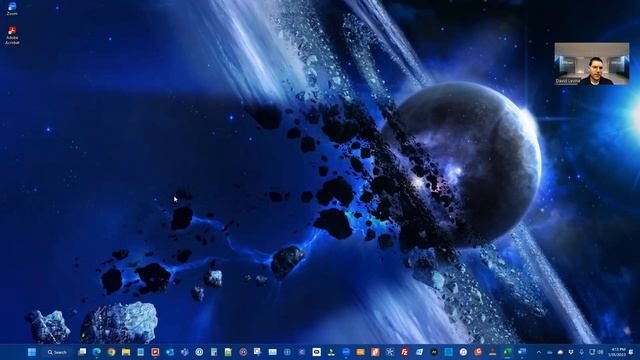This screenshot has width=640, height=360.
Task: Open the network status tray icon
Action: 592,352
